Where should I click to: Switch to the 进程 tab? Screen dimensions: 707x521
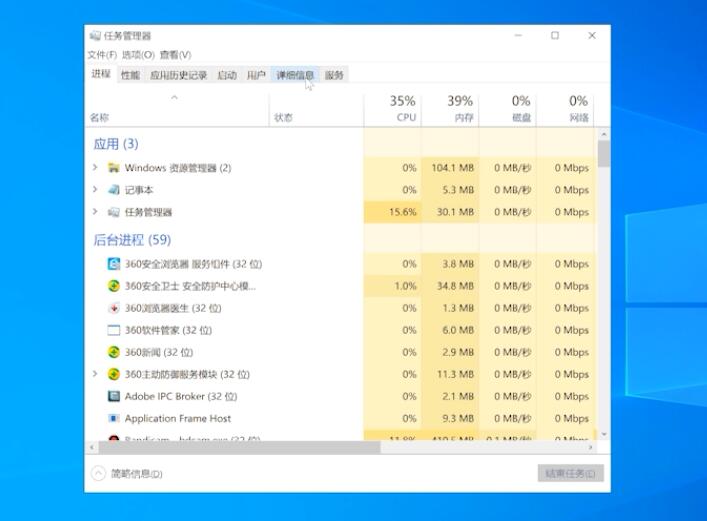pos(101,74)
